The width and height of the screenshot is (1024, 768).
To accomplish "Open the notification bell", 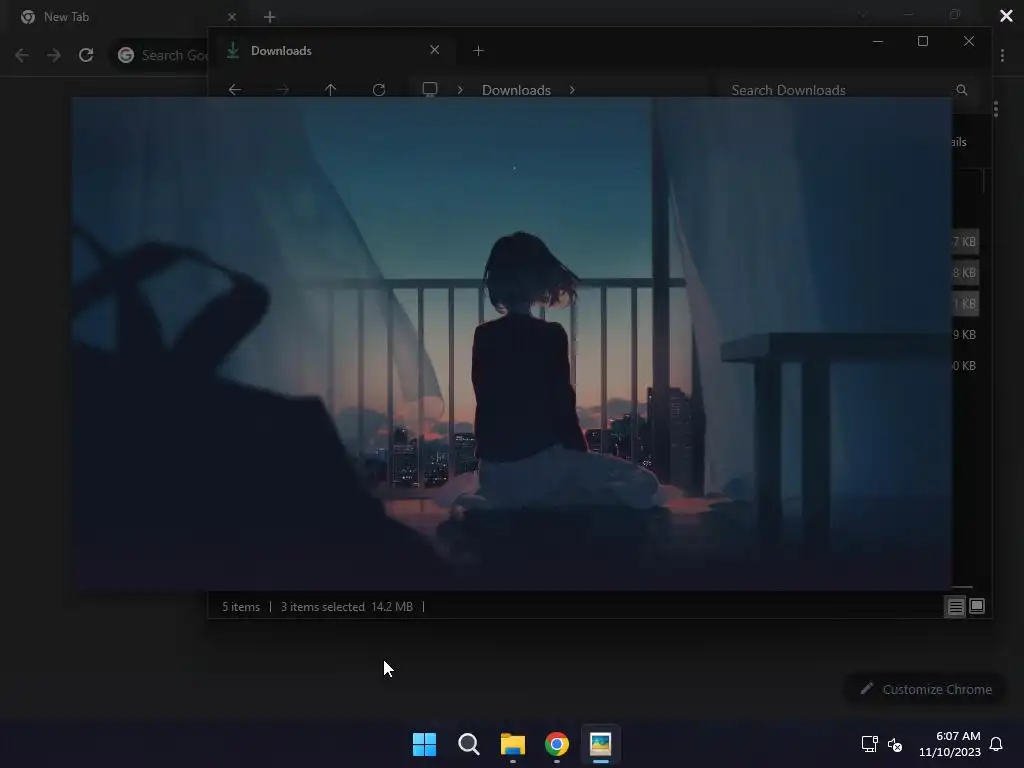I will [x=996, y=744].
